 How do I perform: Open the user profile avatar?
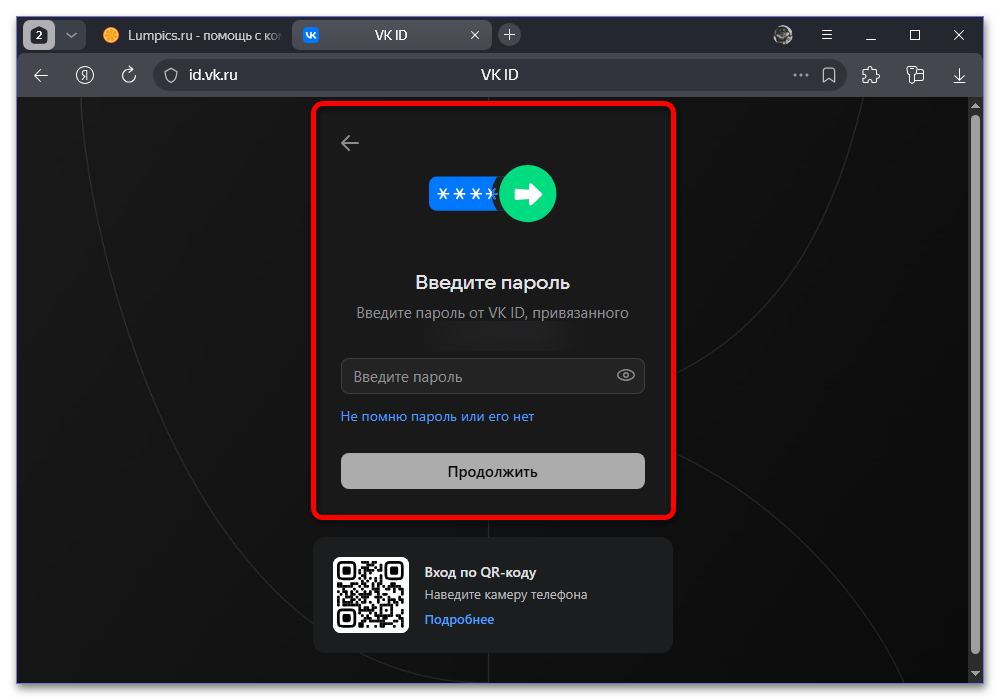tap(783, 35)
